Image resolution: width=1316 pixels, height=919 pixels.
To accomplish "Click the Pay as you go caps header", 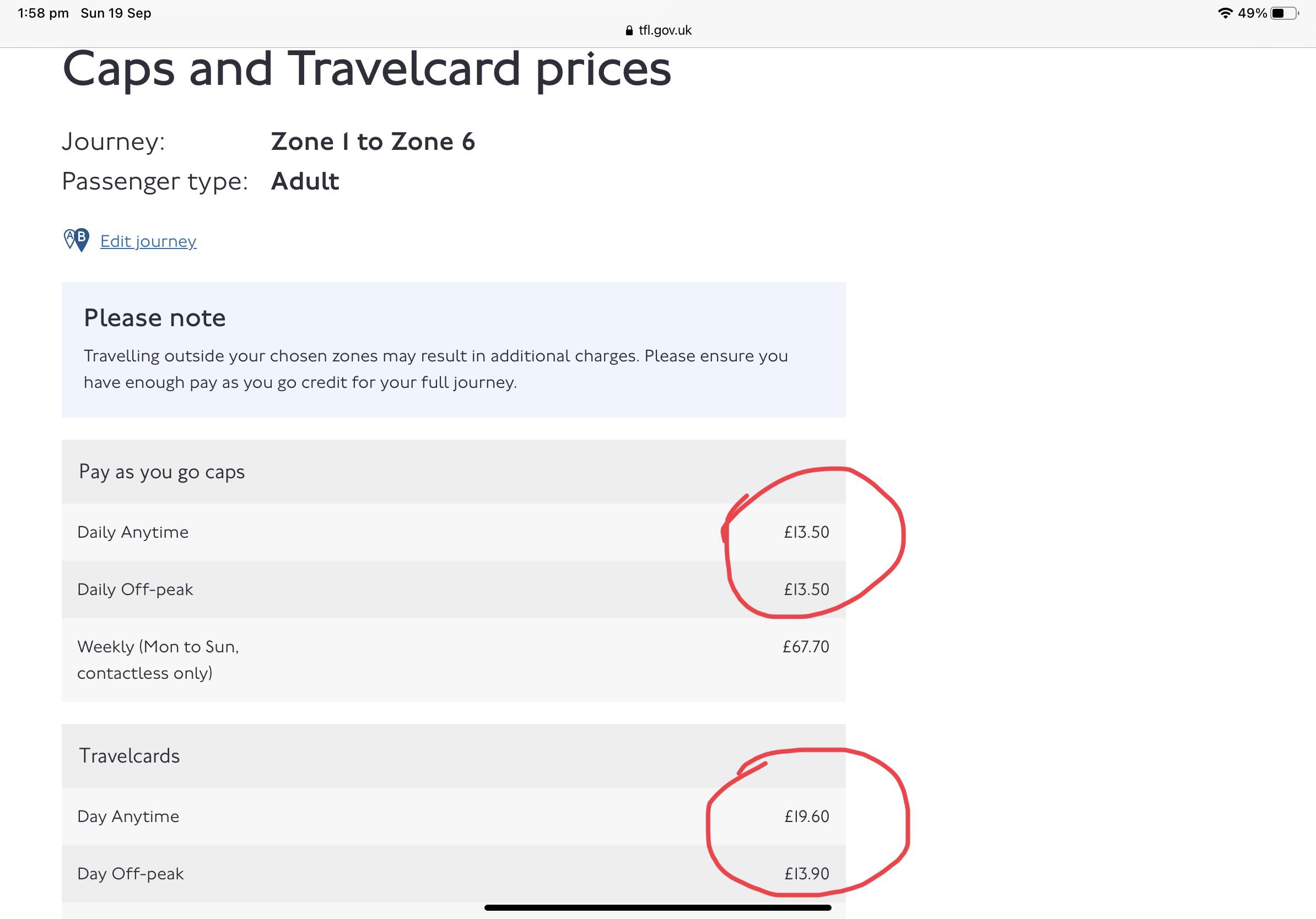I will 162,472.
